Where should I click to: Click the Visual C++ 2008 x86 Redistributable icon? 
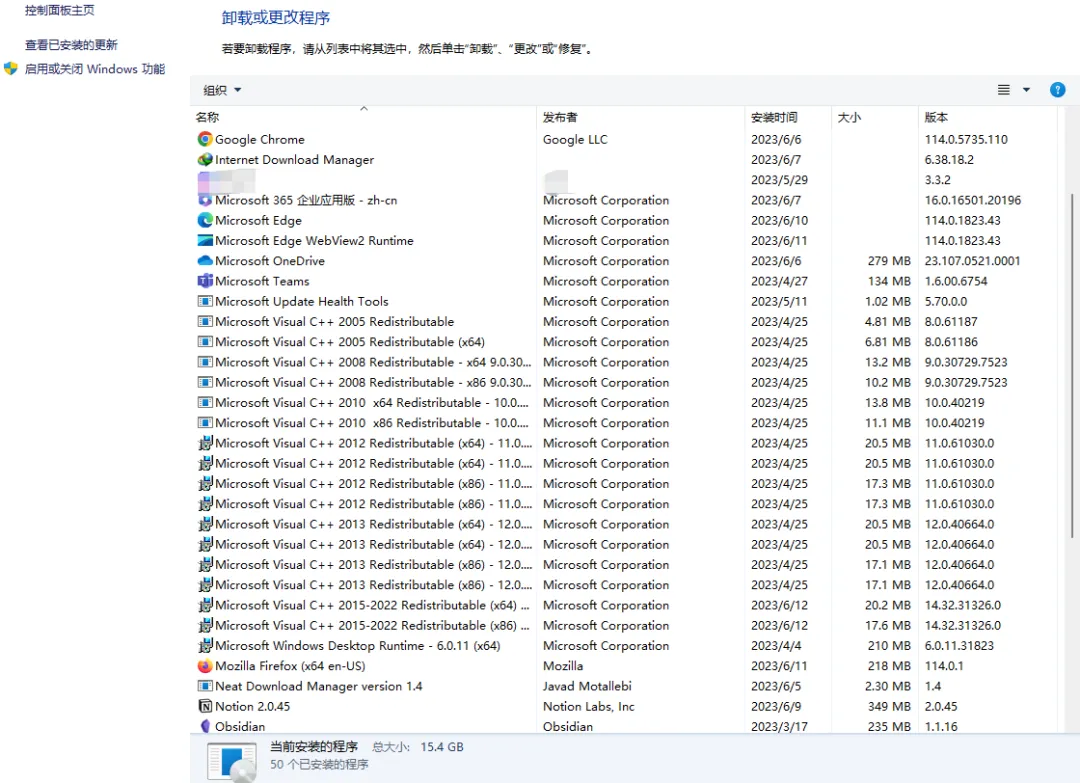coord(205,382)
